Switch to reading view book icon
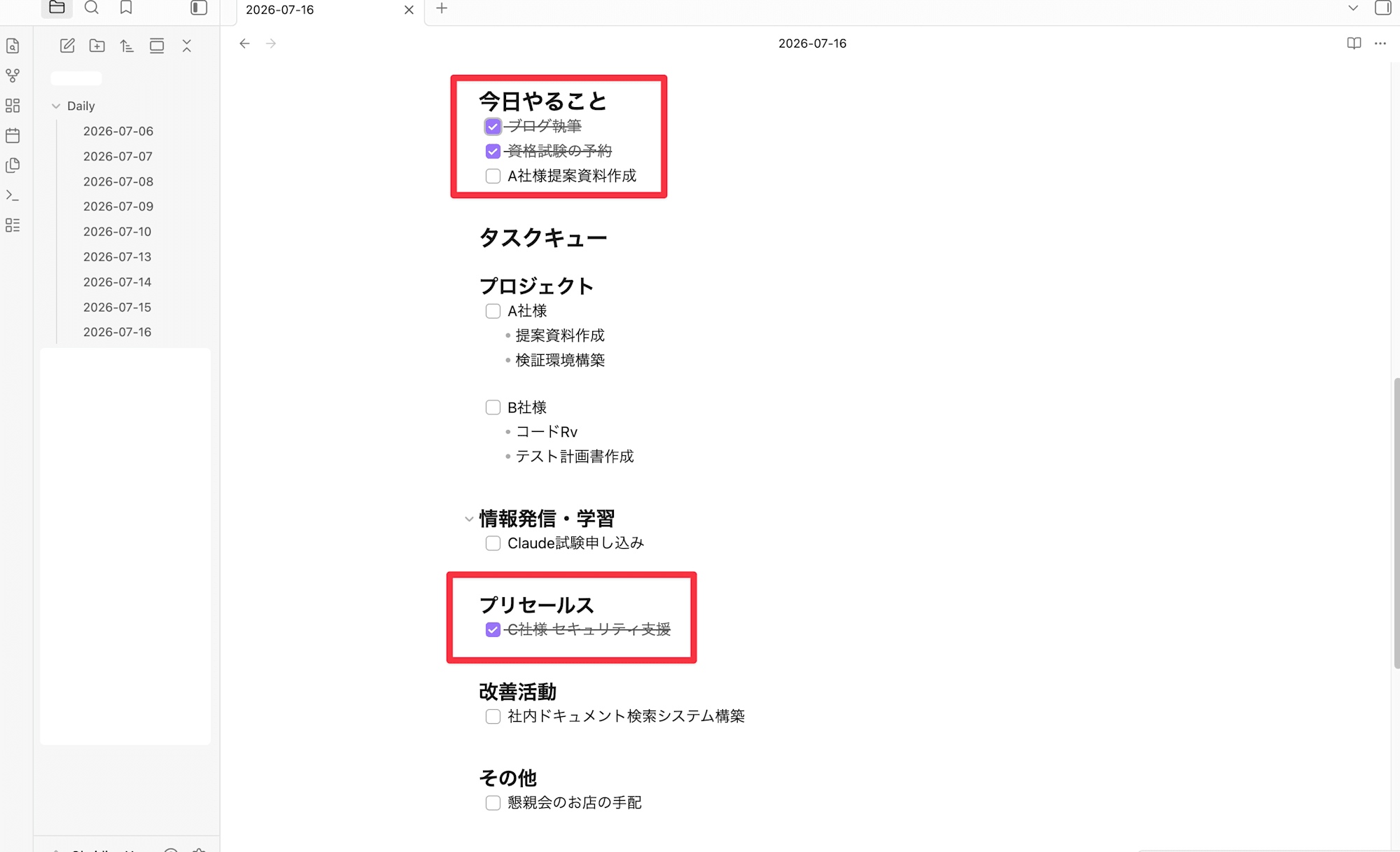 pos(1354,43)
